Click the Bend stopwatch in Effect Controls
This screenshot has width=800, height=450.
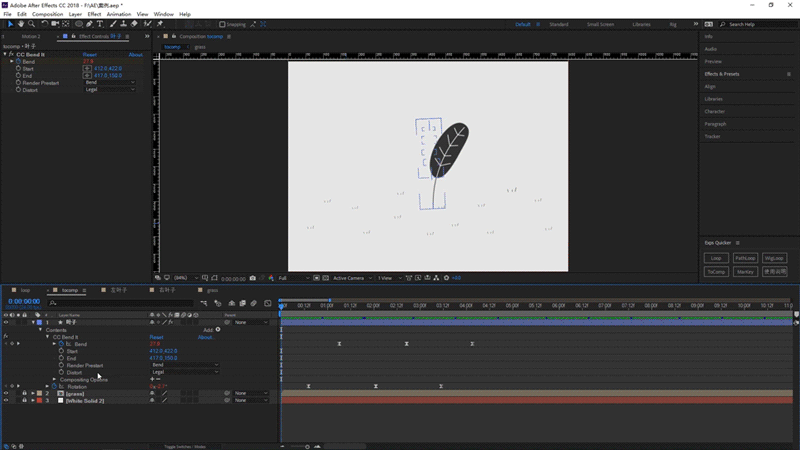point(18,61)
